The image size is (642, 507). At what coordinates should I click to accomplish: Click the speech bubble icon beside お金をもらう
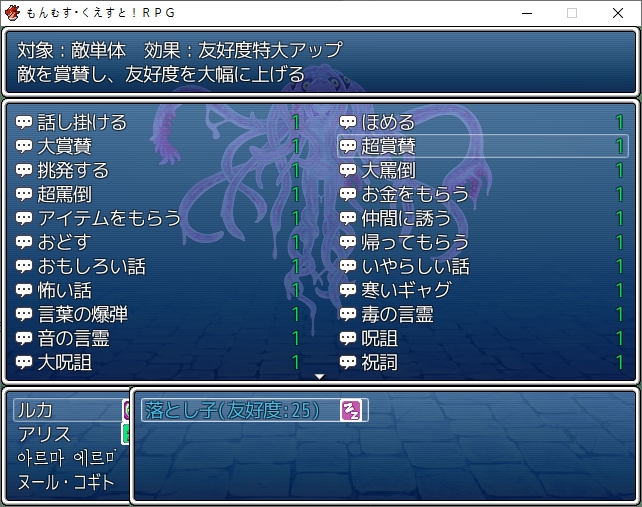(x=348, y=195)
